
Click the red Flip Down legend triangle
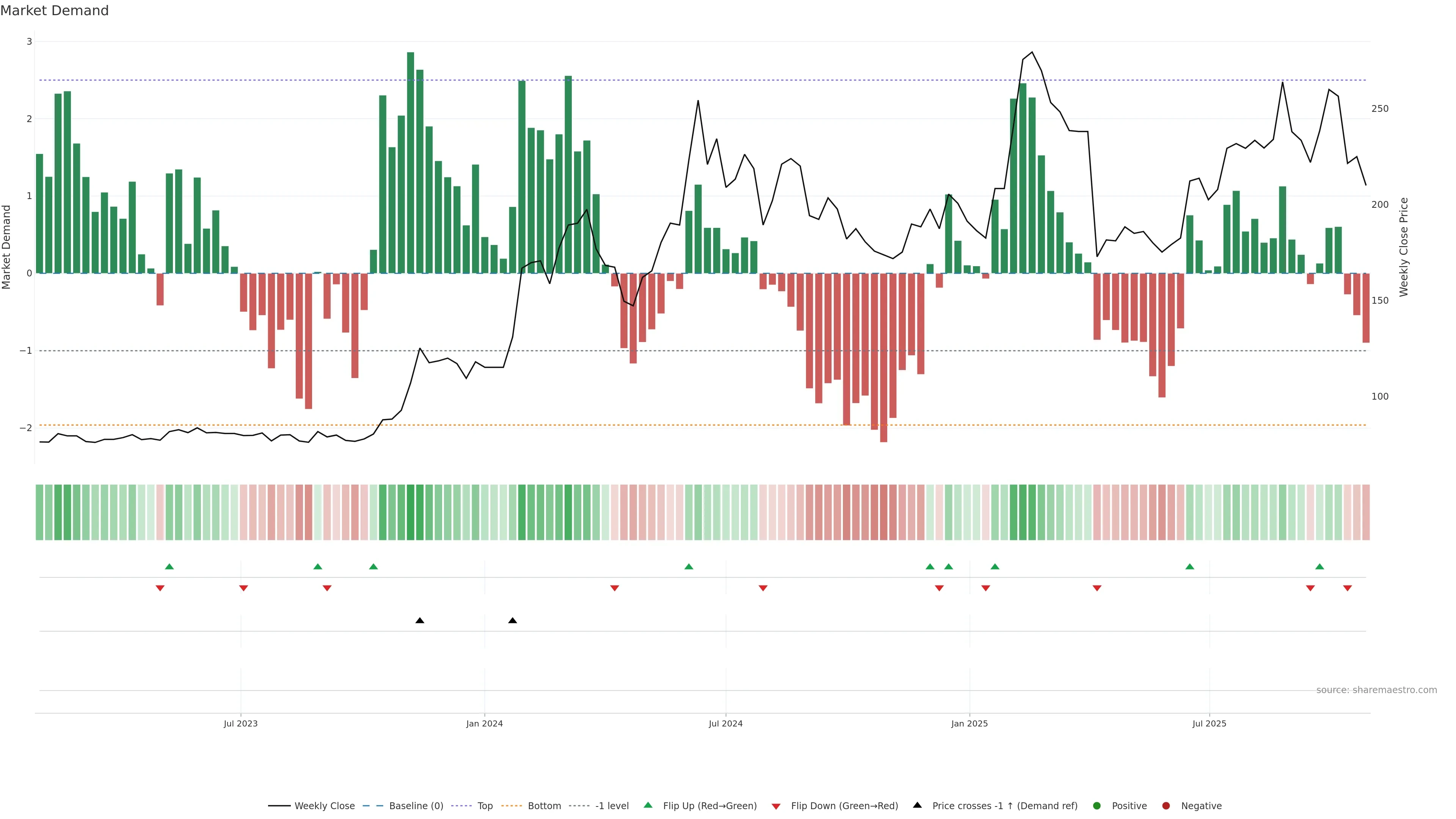tap(776, 806)
